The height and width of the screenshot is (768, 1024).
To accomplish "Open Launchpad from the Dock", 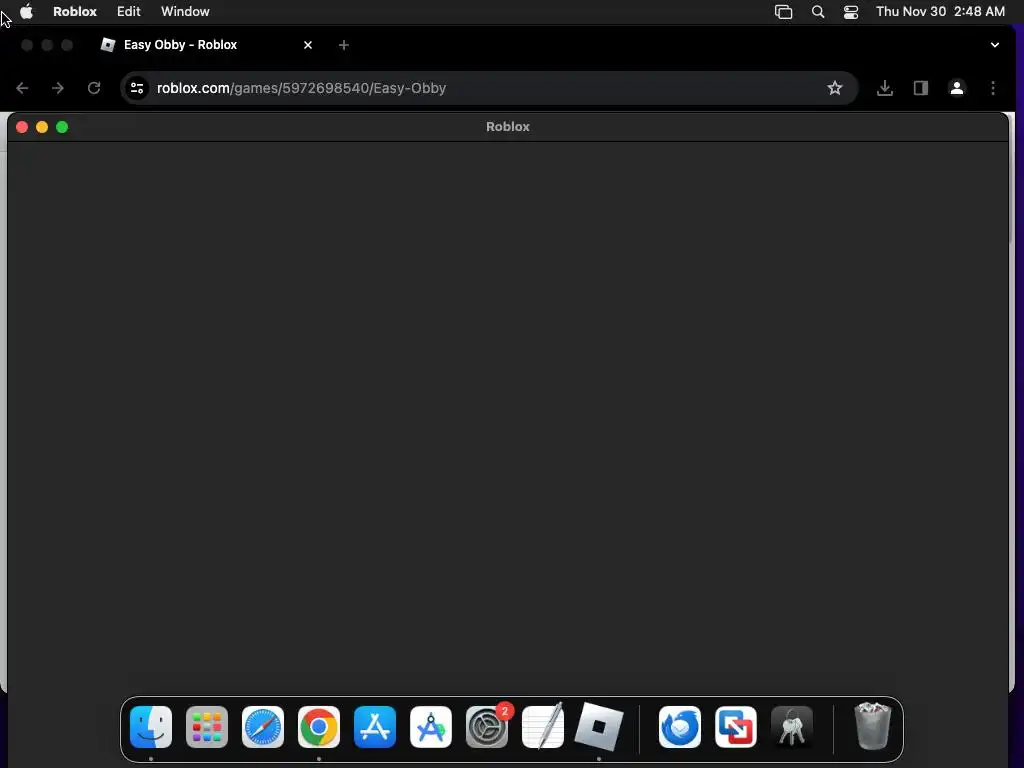I will (x=207, y=727).
